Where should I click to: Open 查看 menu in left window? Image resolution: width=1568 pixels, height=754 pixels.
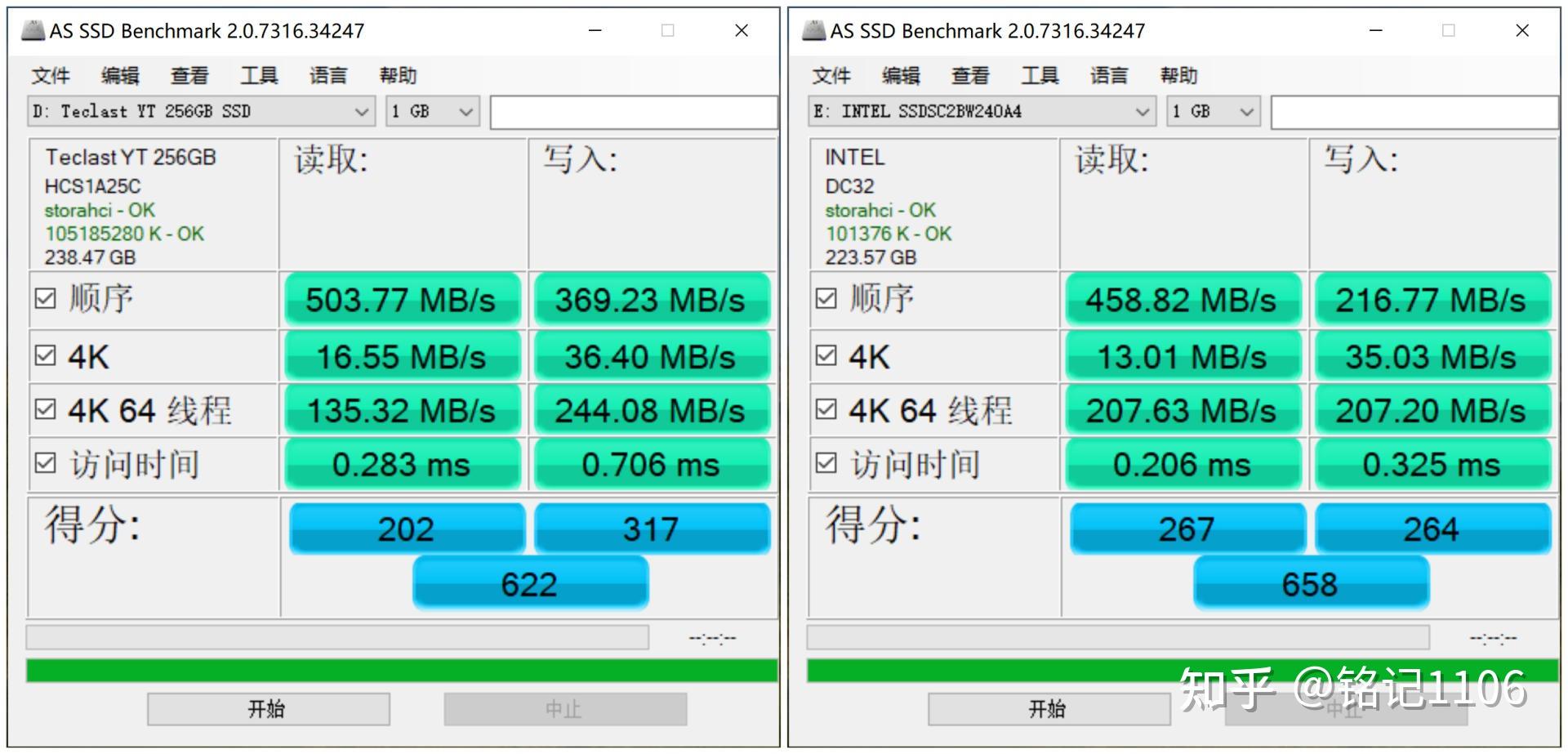(189, 76)
